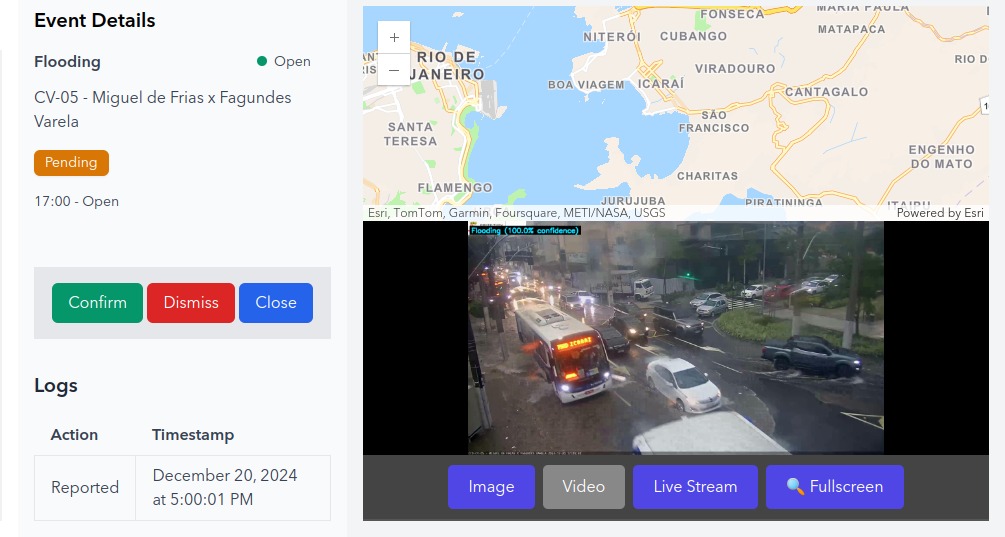The image size is (1005, 537).
Task: Dismiss the flooding event
Action: point(191,302)
